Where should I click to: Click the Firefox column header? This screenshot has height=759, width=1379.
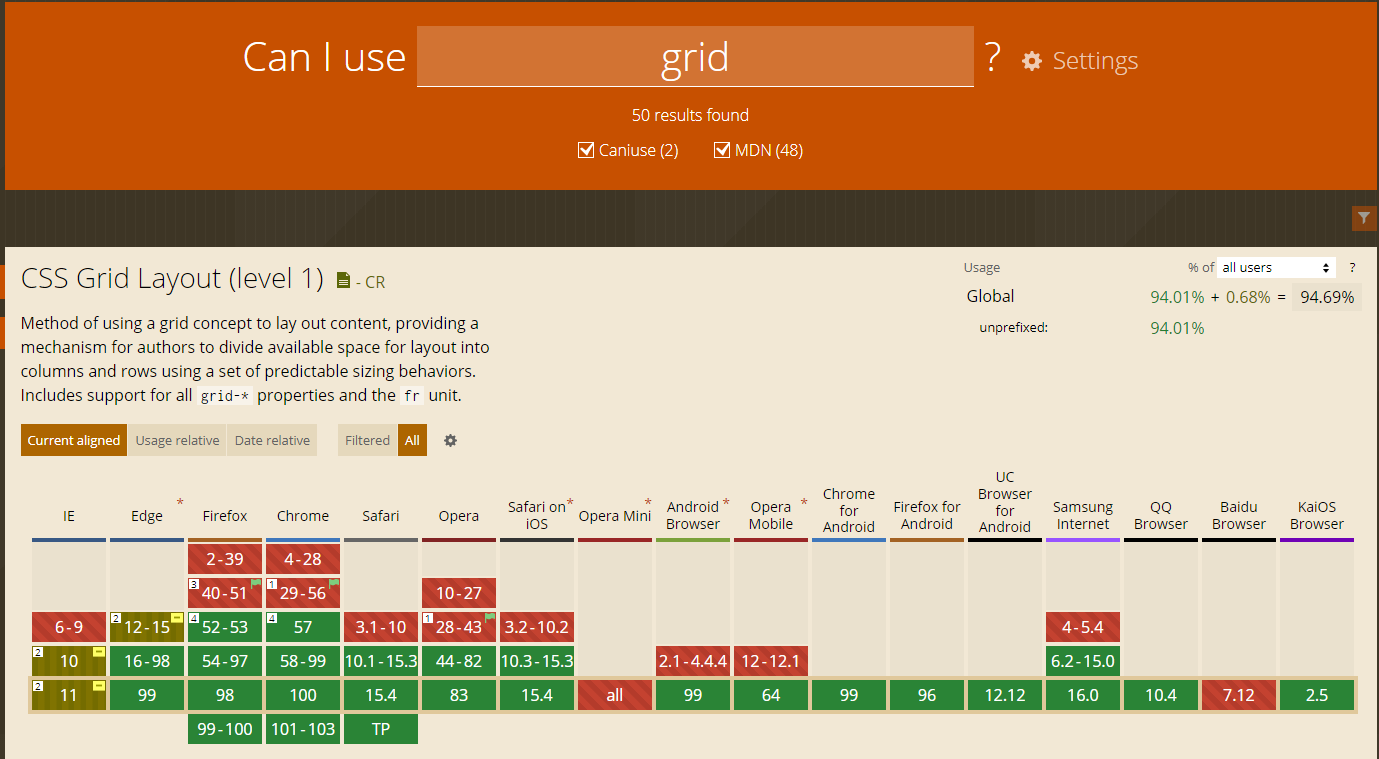tap(225, 516)
